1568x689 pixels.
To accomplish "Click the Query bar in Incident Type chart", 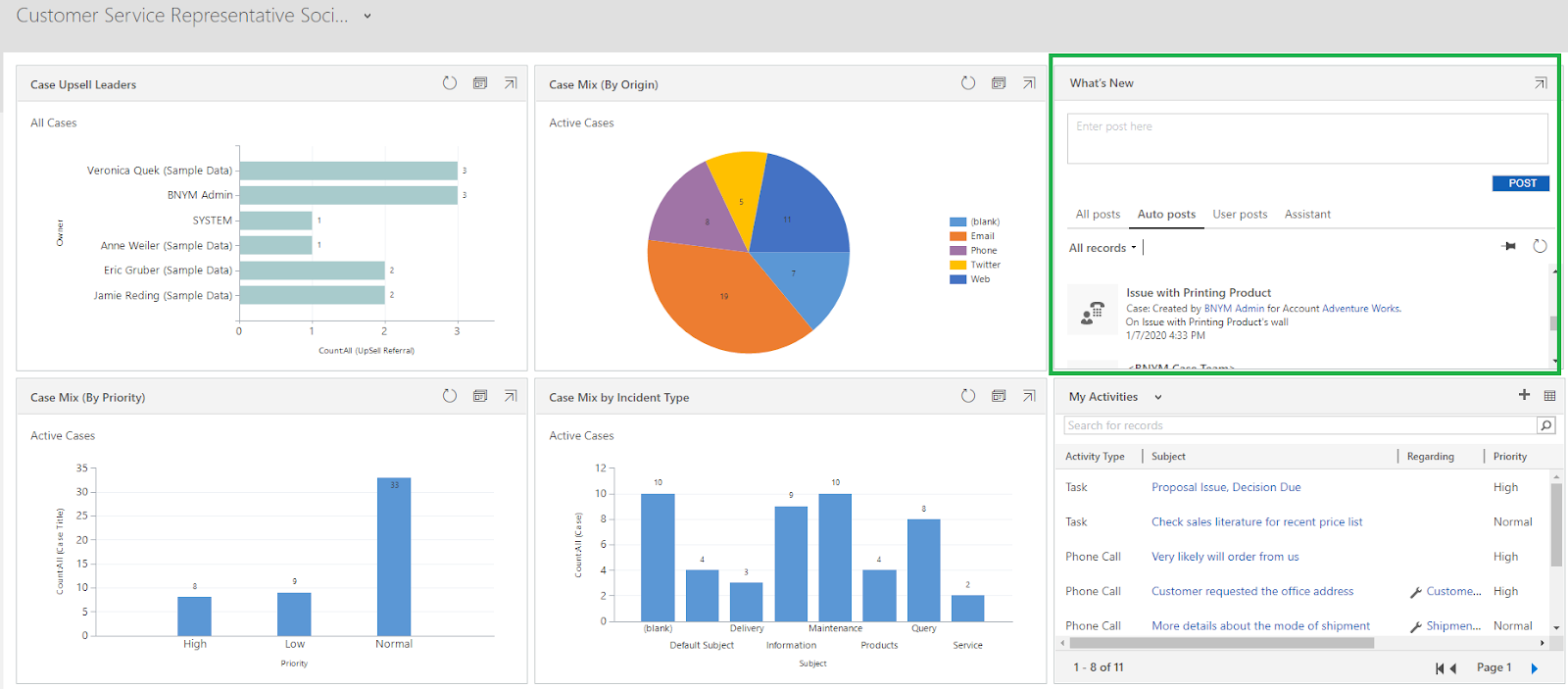I will tap(923, 570).
